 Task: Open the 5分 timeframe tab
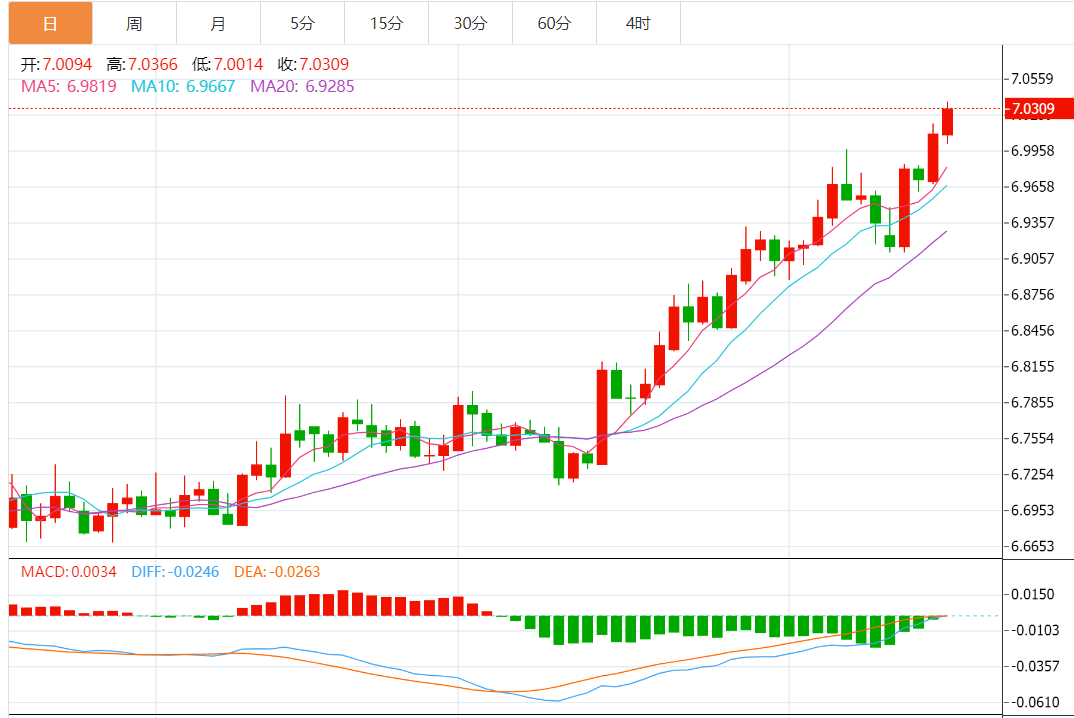302,23
